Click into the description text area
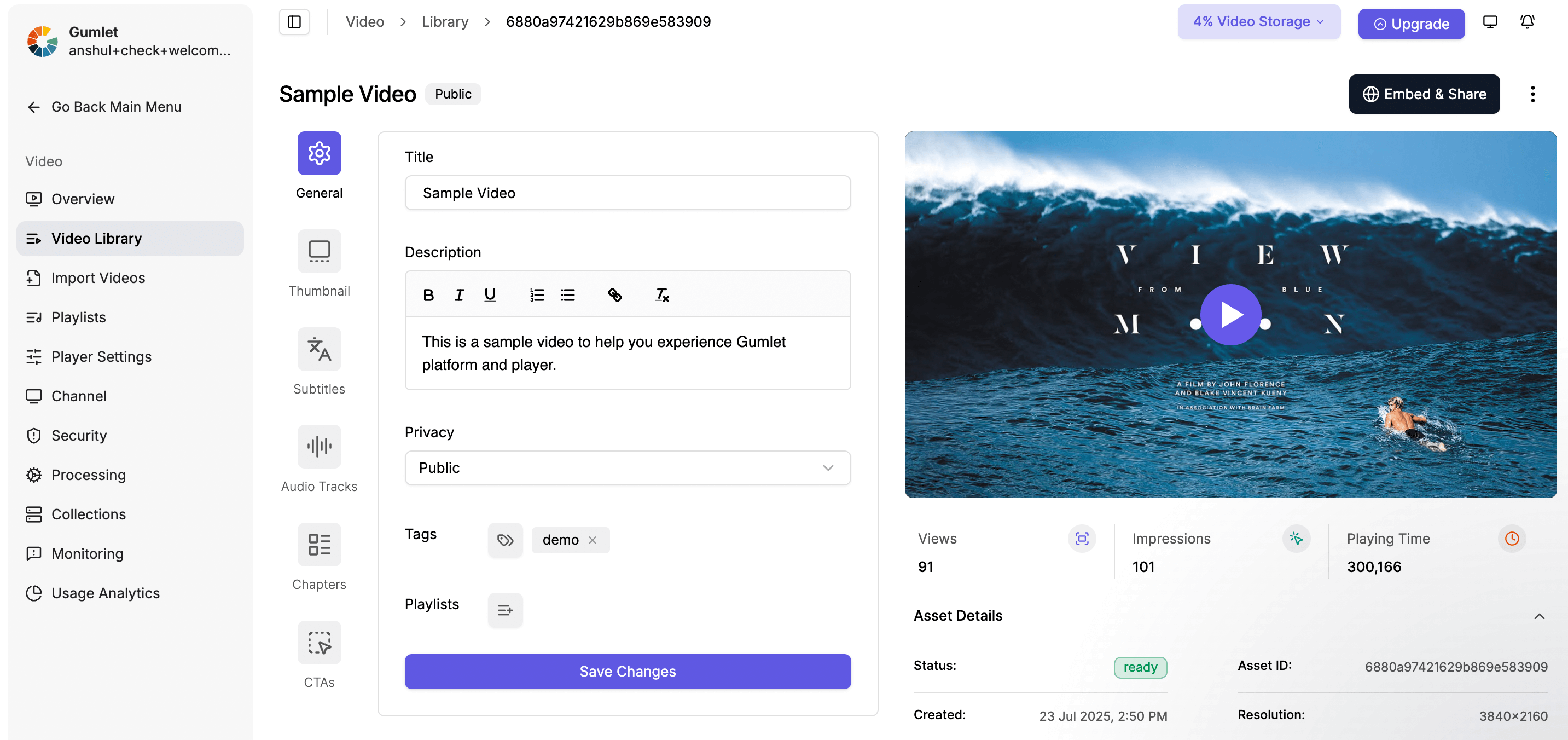This screenshot has height=740, width=1568. (x=628, y=353)
